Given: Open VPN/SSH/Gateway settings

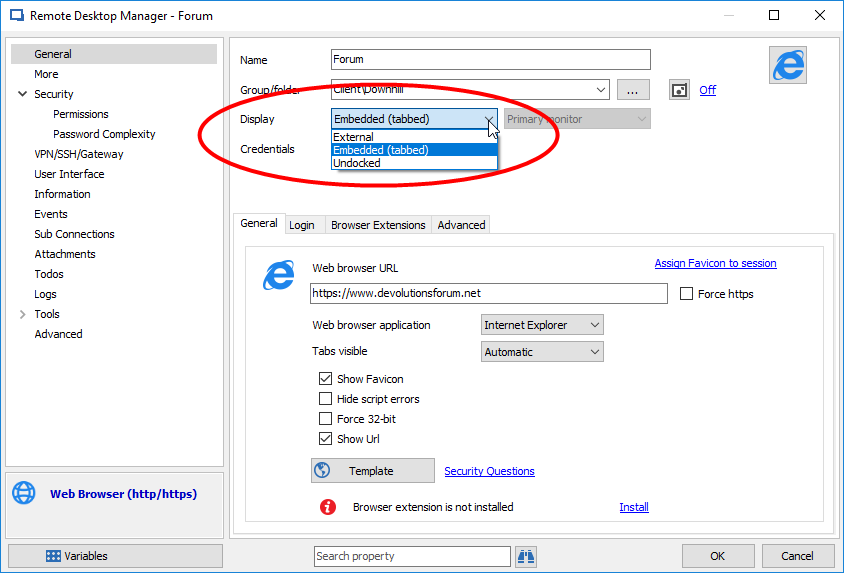Looking at the screenshot, I should [x=79, y=154].
